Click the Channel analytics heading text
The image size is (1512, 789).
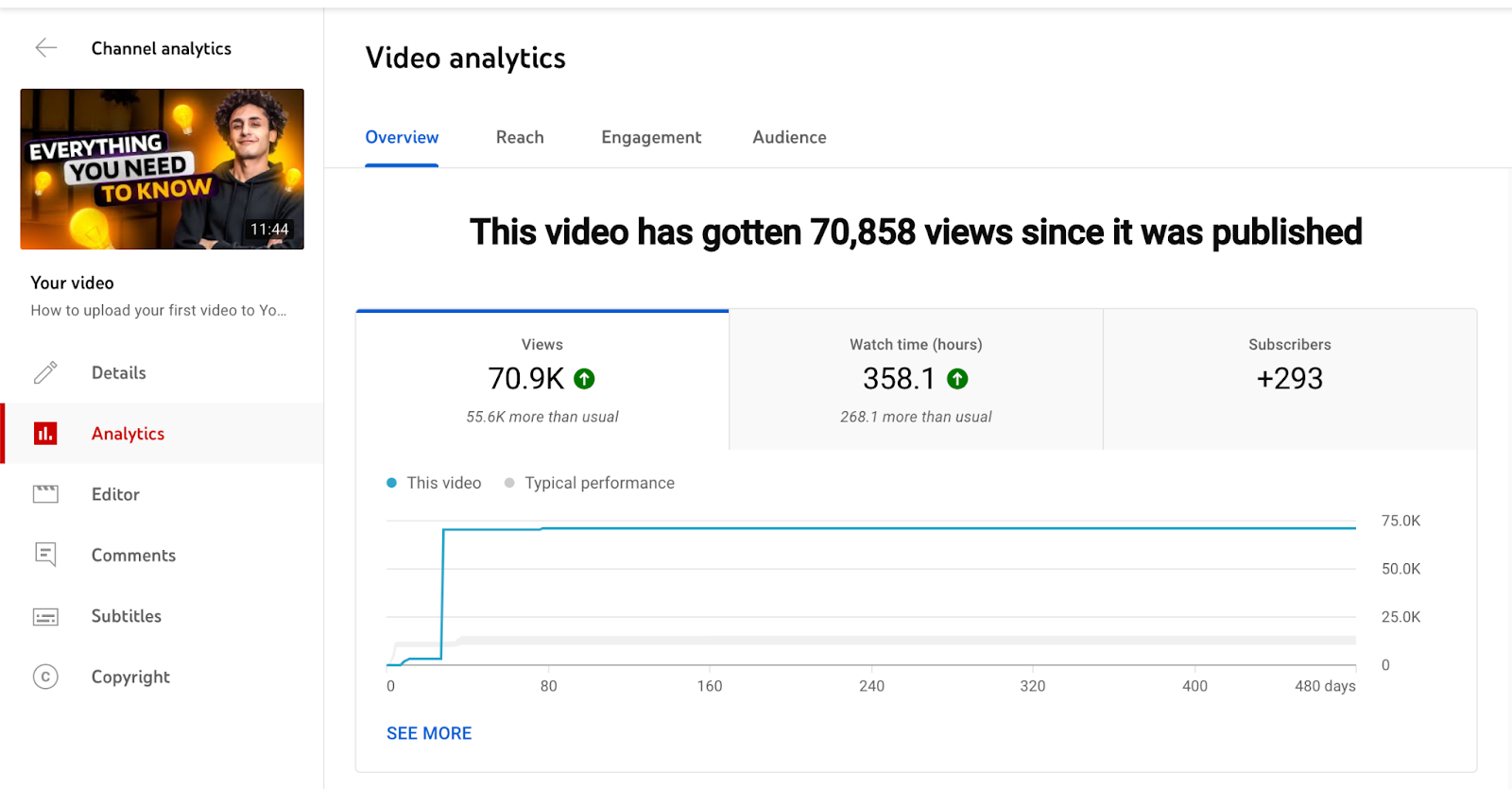(162, 48)
